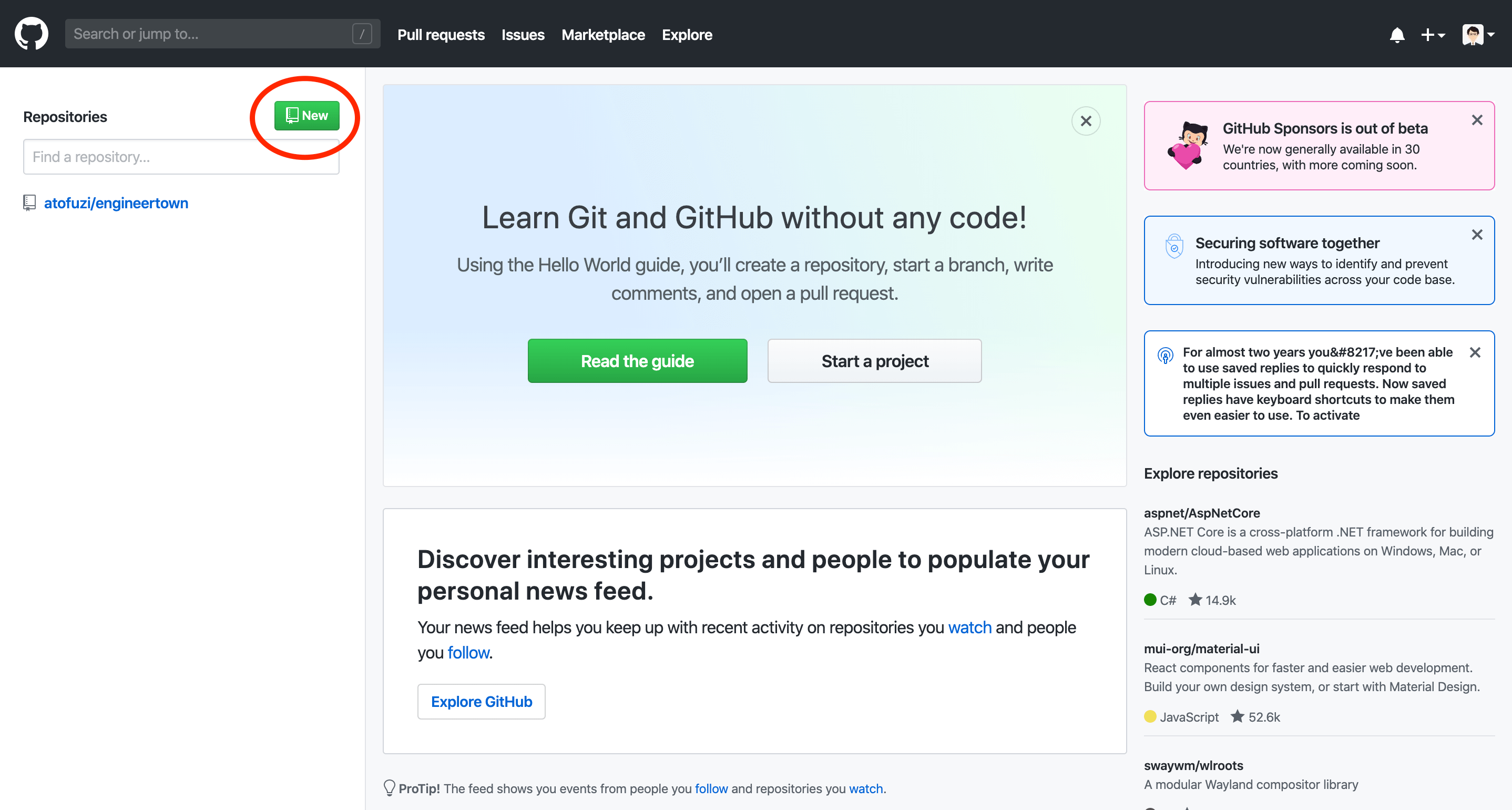This screenshot has height=810, width=1512.
Task: Open the user avatar profile menu
Action: pyautogui.click(x=1478, y=34)
